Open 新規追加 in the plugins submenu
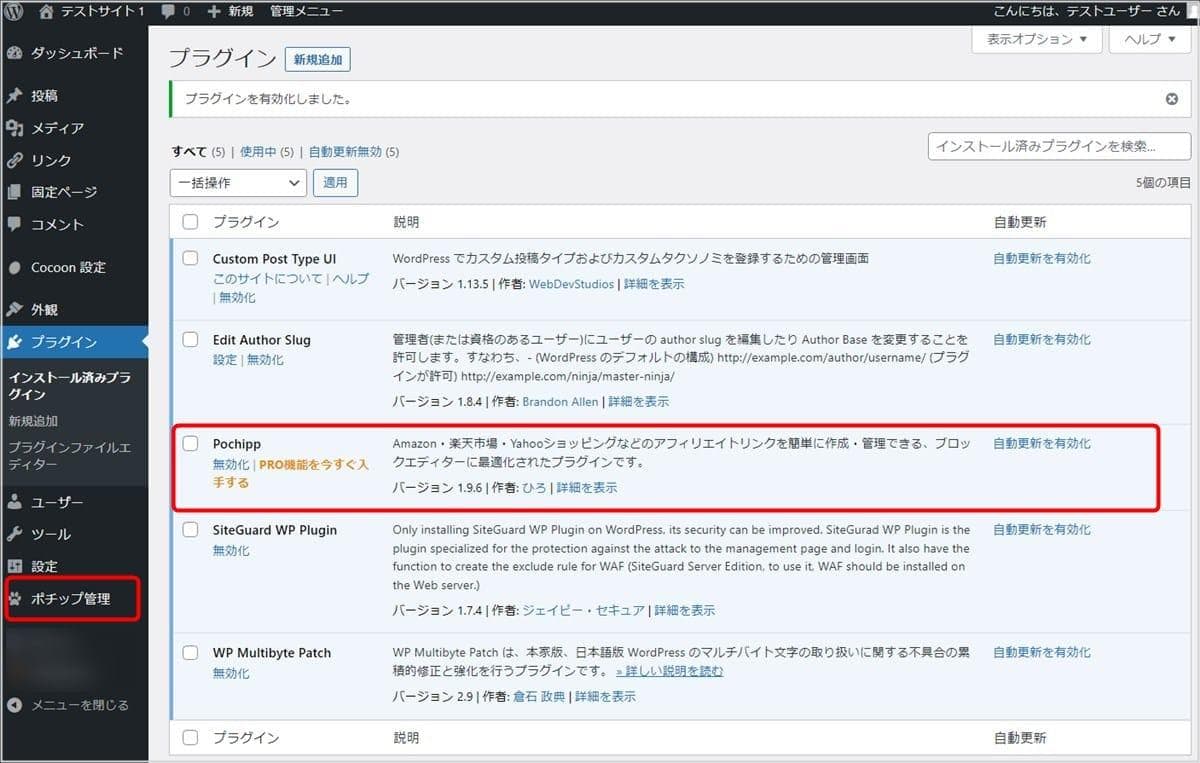This screenshot has width=1200, height=763. 33,421
